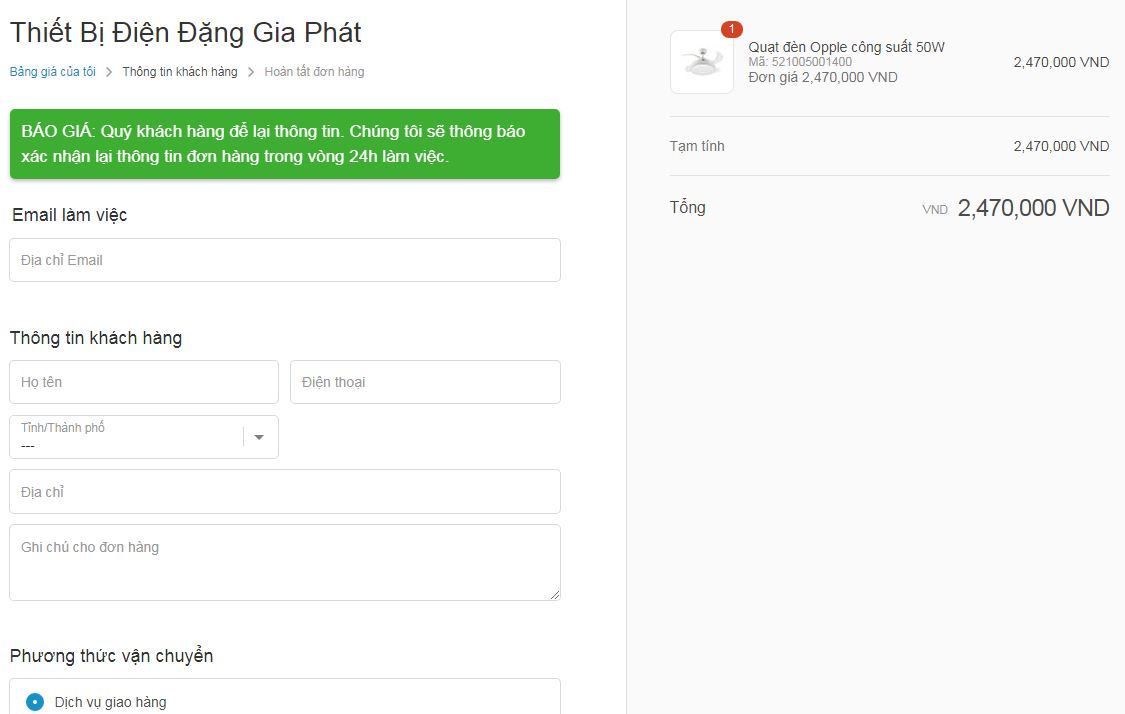
Task: Focus the Họ tên text field
Action: pos(143,382)
